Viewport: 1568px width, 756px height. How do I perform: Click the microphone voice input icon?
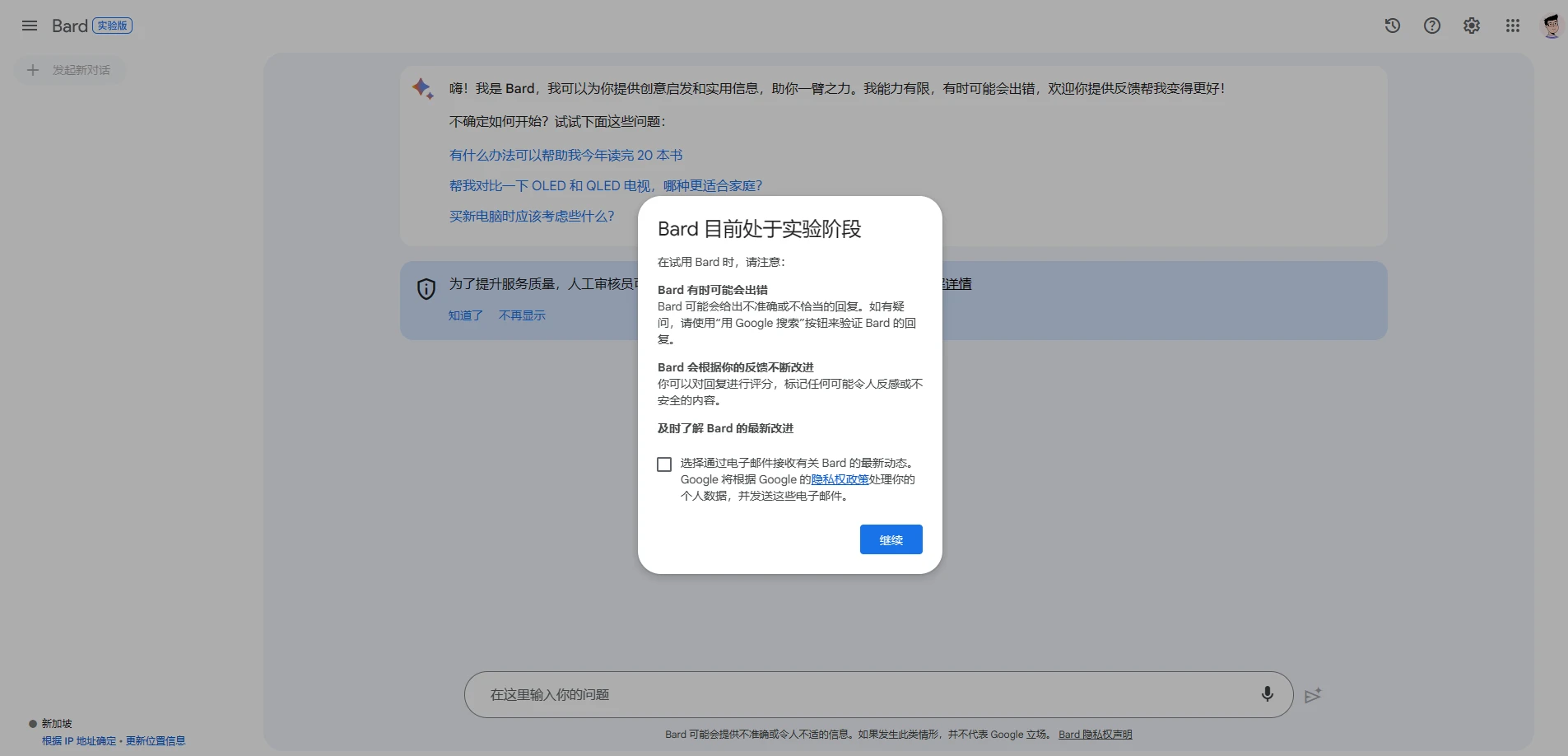point(1267,694)
